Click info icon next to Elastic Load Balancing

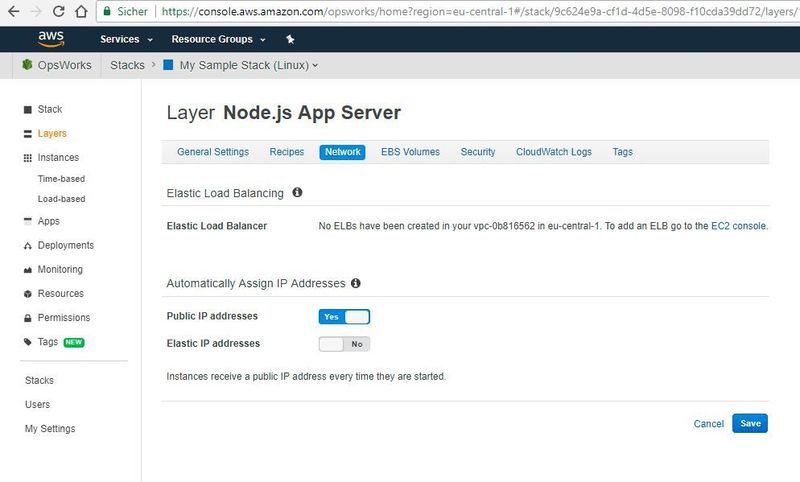(297, 192)
